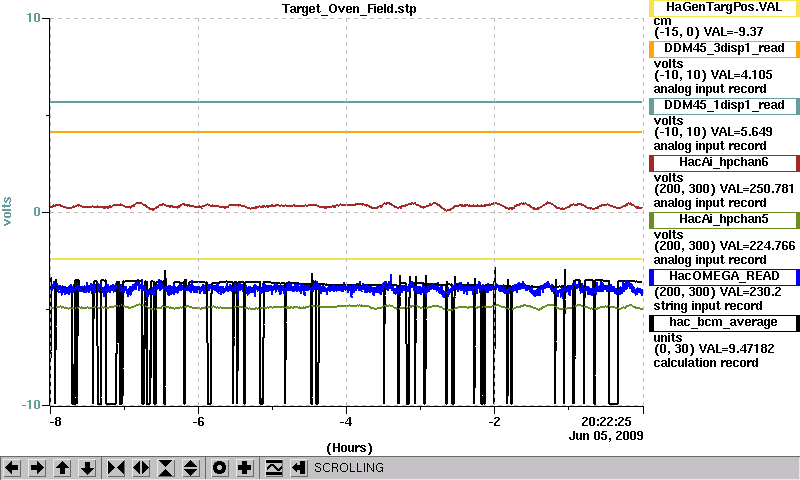The height and width of the screenshot is (480, 800).
Task: Click the -8 tick label on the time axis
Action: [56, 422]
